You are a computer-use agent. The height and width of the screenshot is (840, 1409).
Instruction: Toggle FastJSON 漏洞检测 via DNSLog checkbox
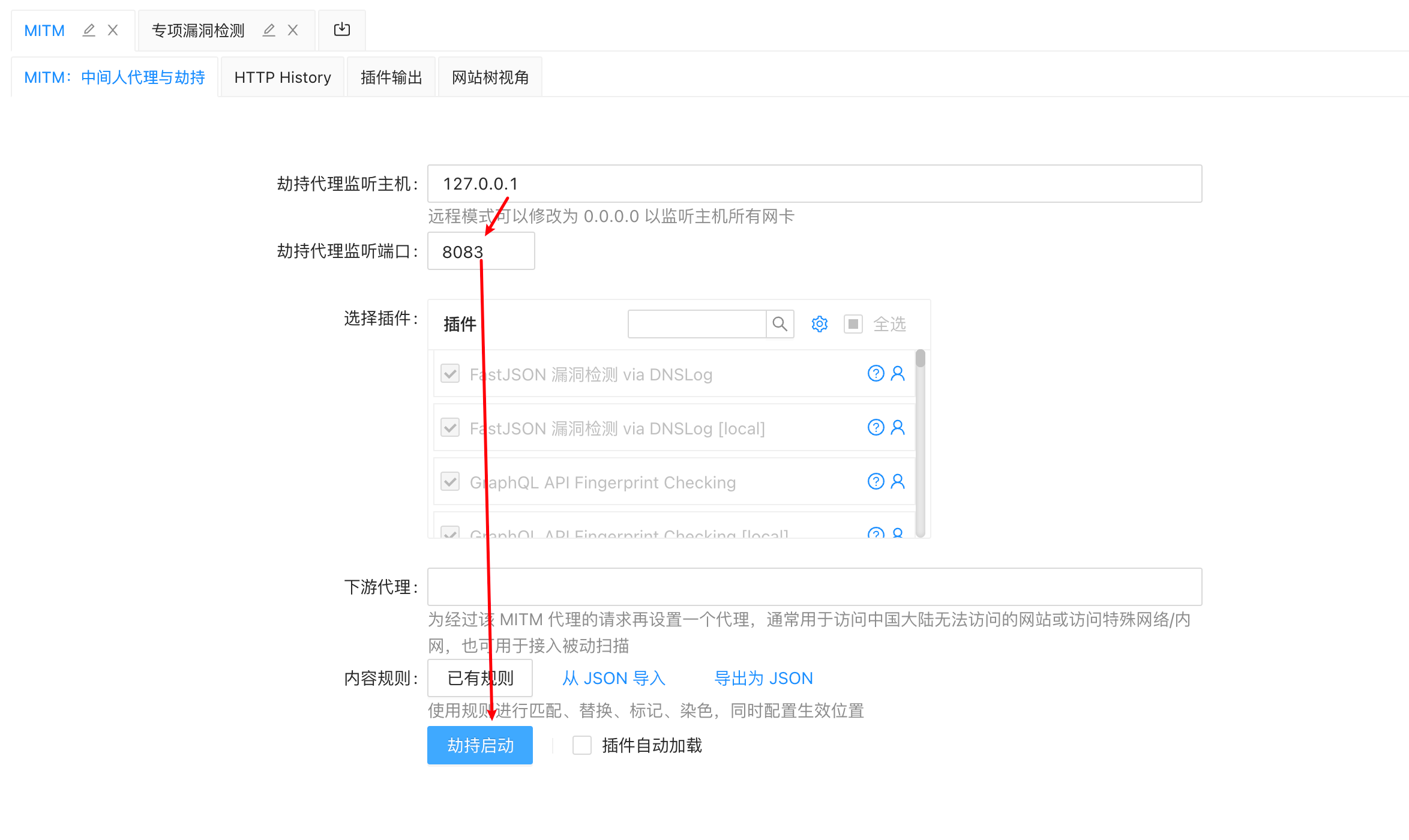[450, 374]
